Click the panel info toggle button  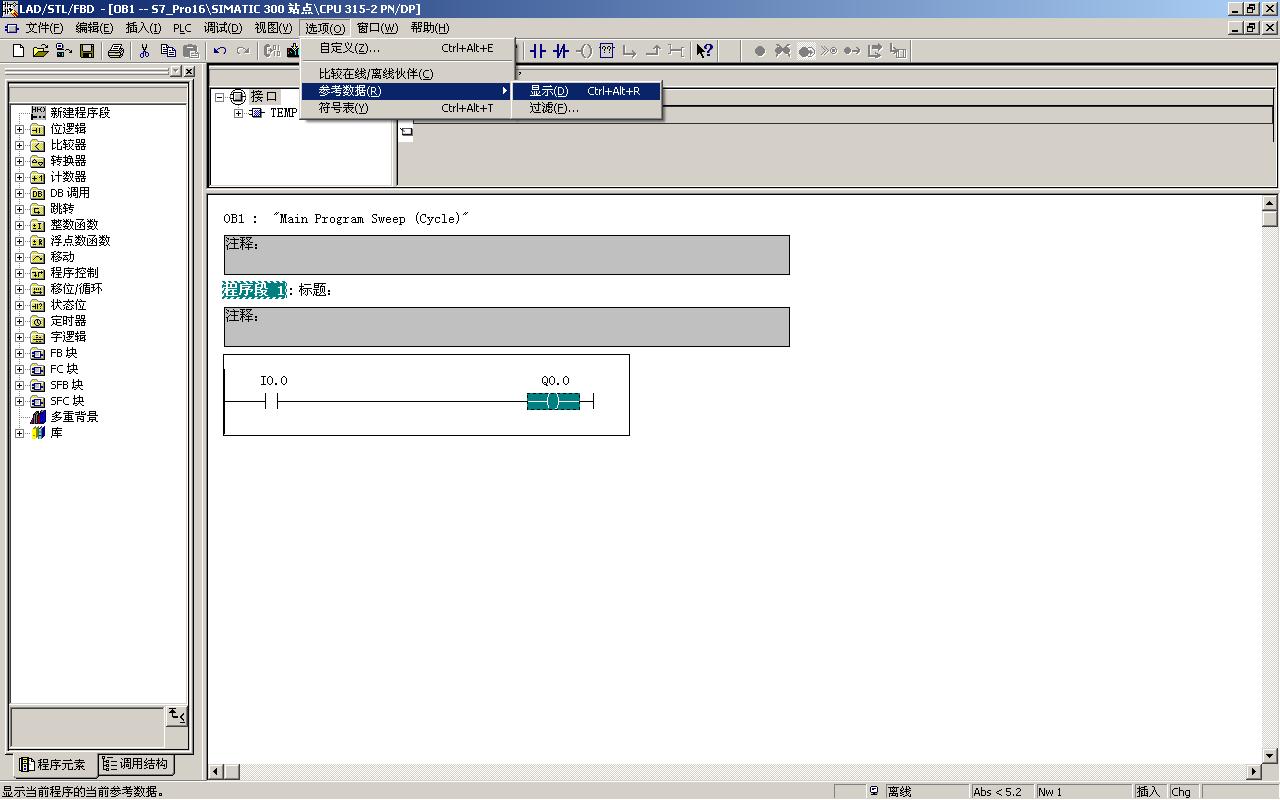[x=177, y=715]
